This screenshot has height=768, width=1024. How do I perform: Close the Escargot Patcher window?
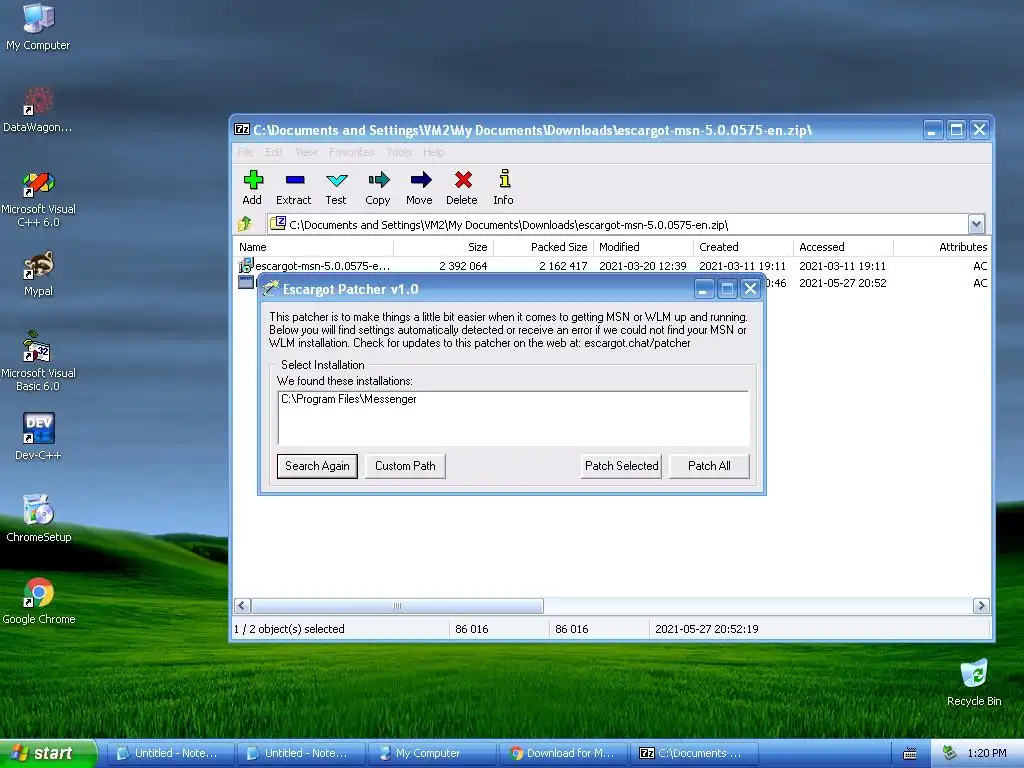tap(750, 289)
